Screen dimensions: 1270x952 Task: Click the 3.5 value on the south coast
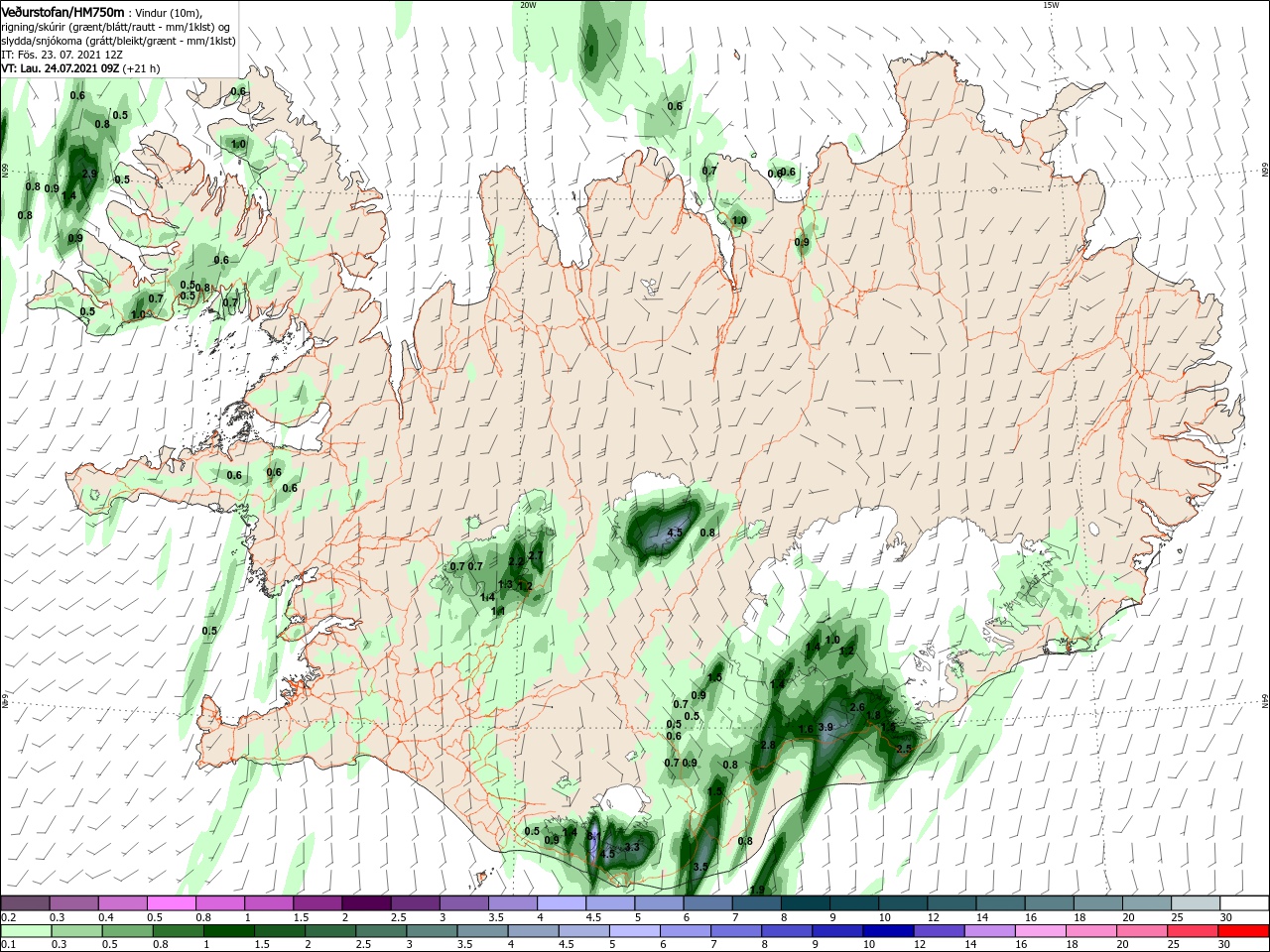[x=699, y=867]
